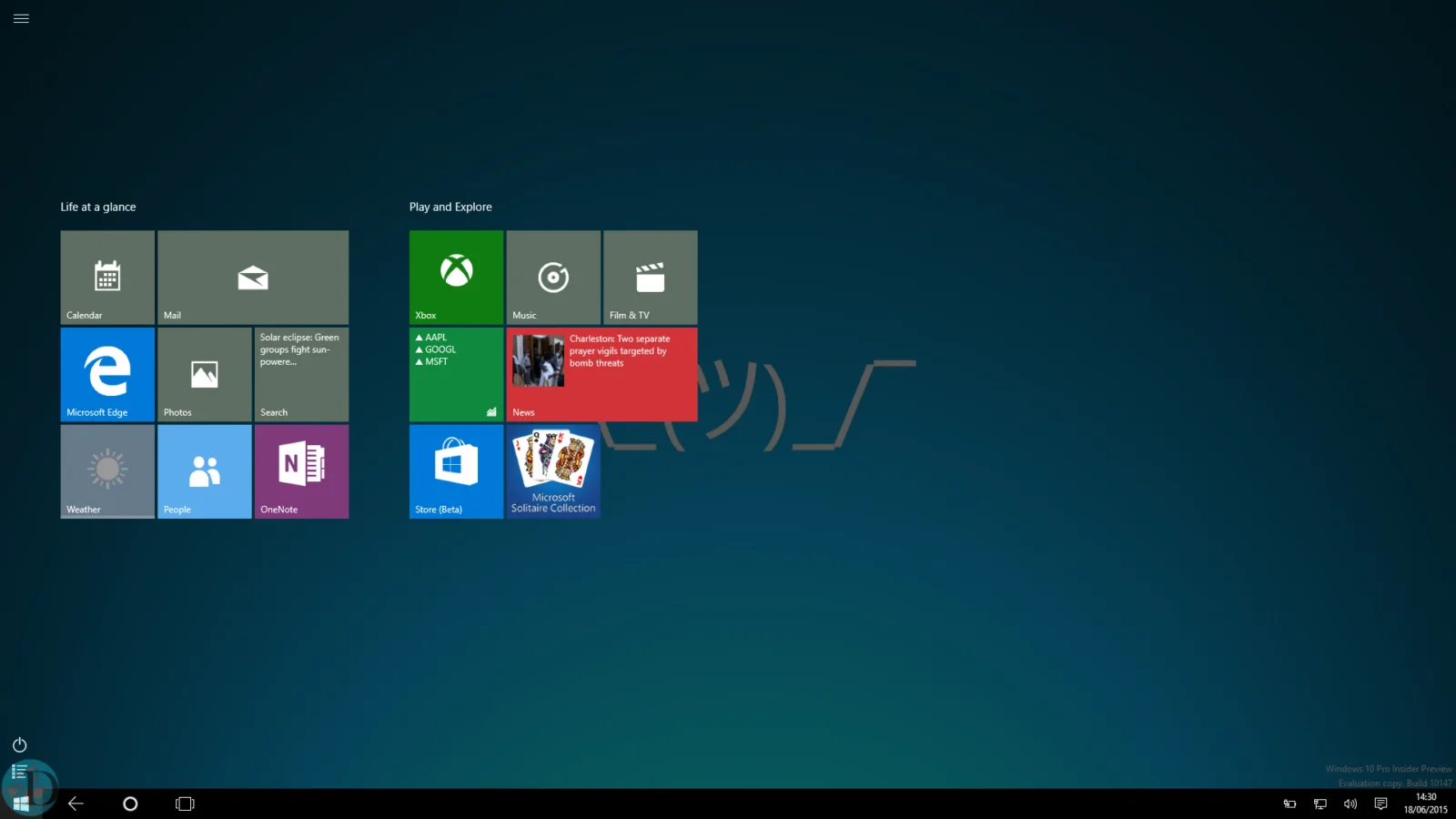Open the Music tile
This screenshot has height=819, width=1456.
click(x=553, y=278)
